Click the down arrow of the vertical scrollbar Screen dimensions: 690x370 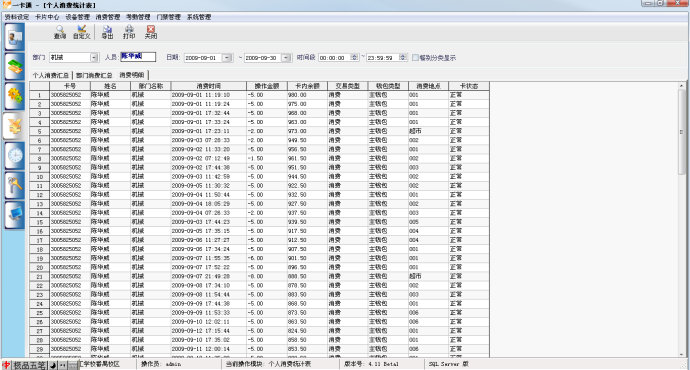pos(682,354)
